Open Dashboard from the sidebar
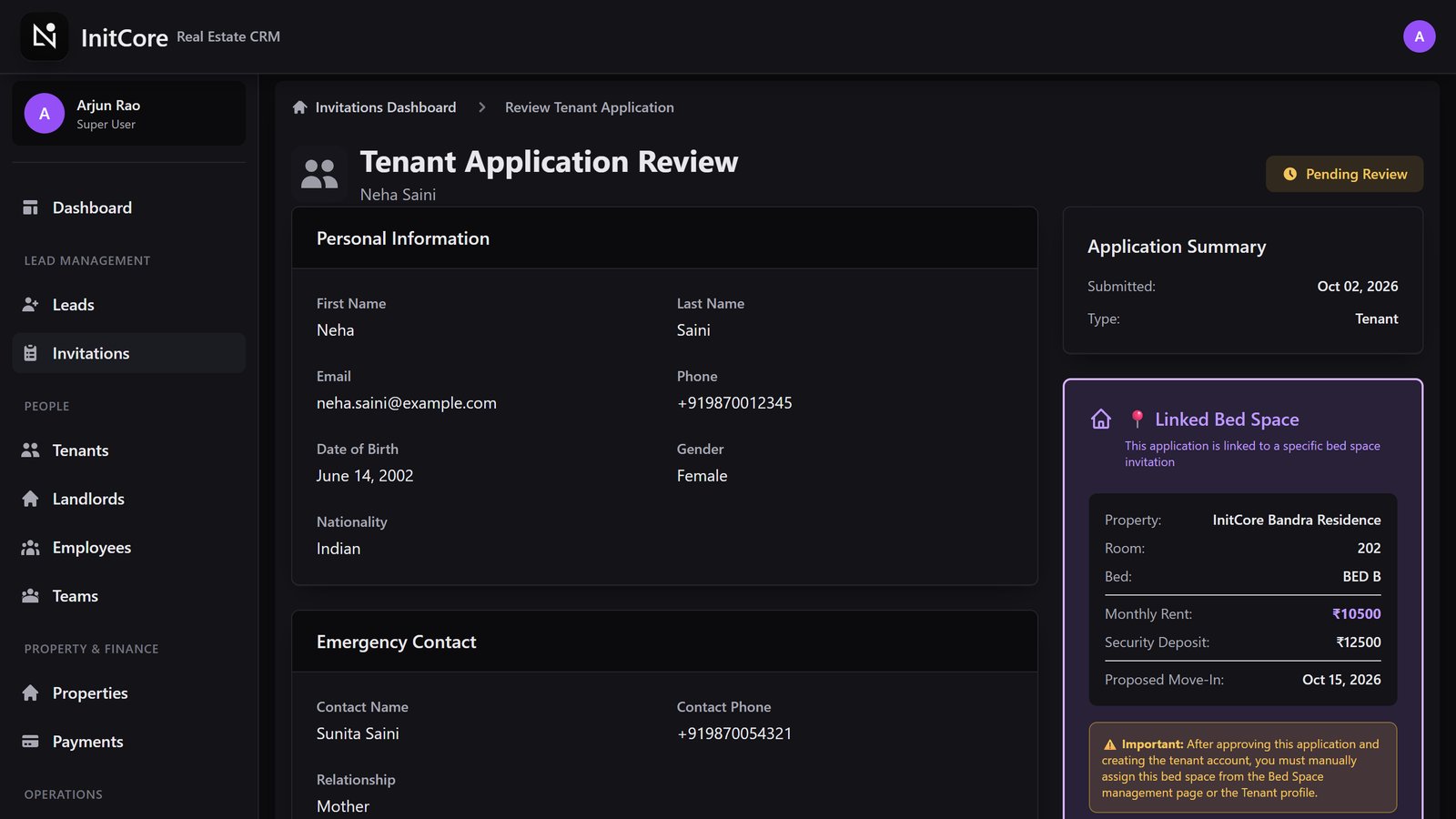Viewport: 1456px width, 819px height. tap(129, 207)
